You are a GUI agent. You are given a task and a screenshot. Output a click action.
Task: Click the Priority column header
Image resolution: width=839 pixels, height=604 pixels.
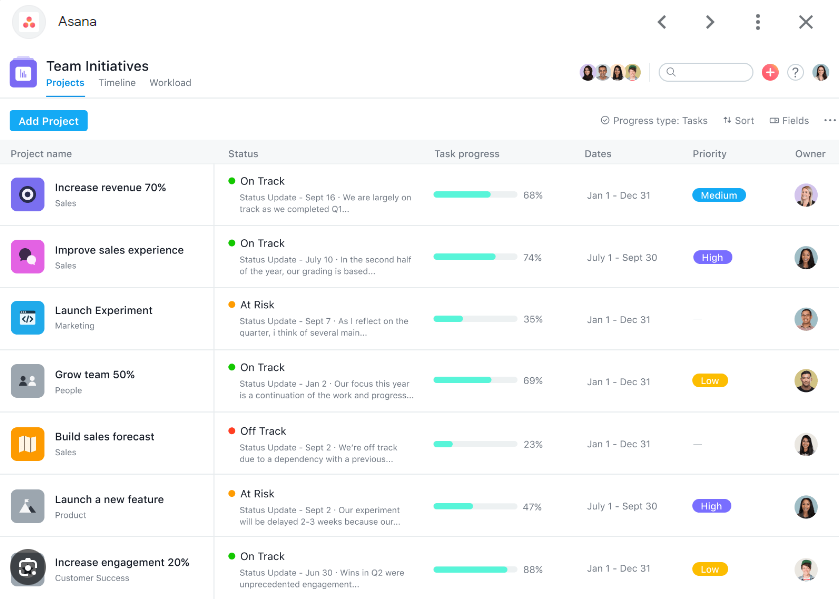pos(710,154)
